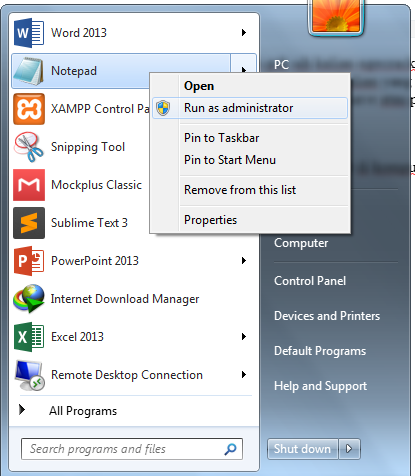Click the Remote Desktop Connection label

pyautogui.click(x=127, y=375)
